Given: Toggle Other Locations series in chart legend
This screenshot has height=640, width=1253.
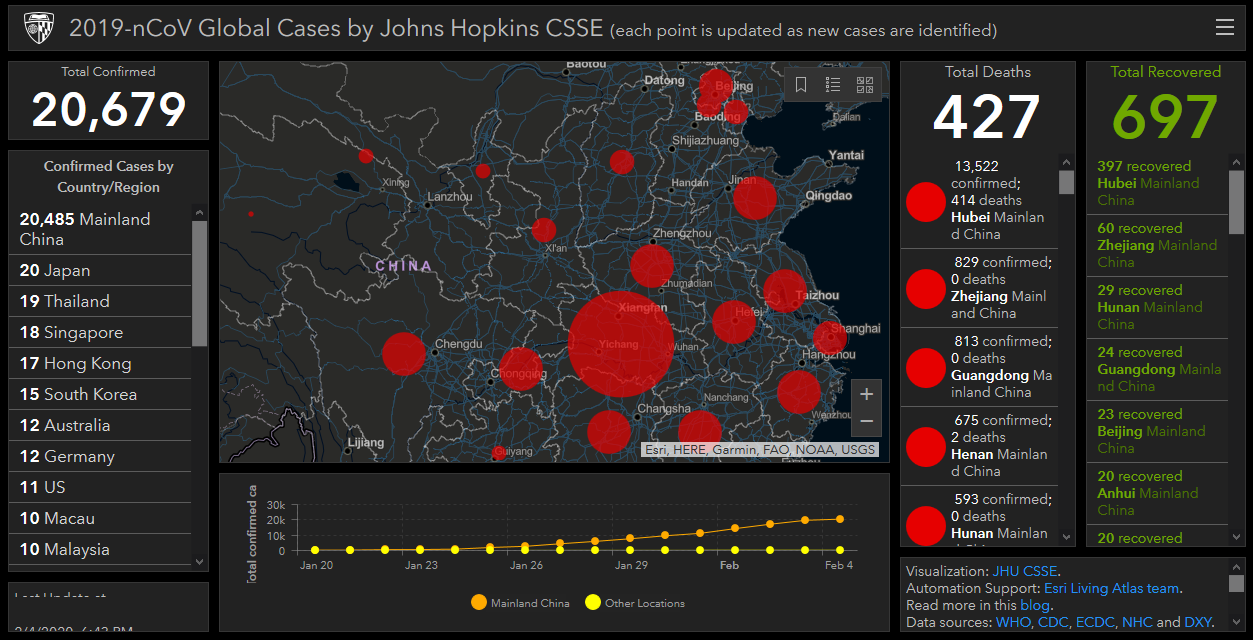Looking at the screenshot, I should (x=635, y=603).
